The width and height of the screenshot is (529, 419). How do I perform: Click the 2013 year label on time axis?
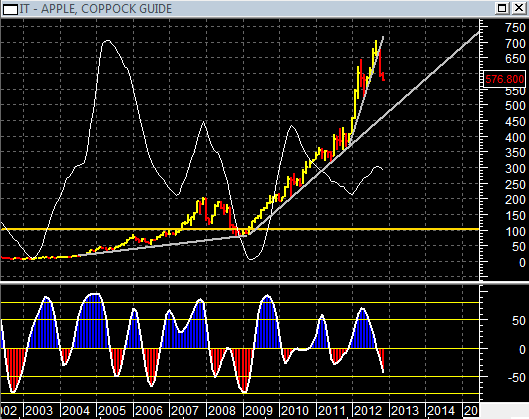pyautogui.click(x=405, y=411)
